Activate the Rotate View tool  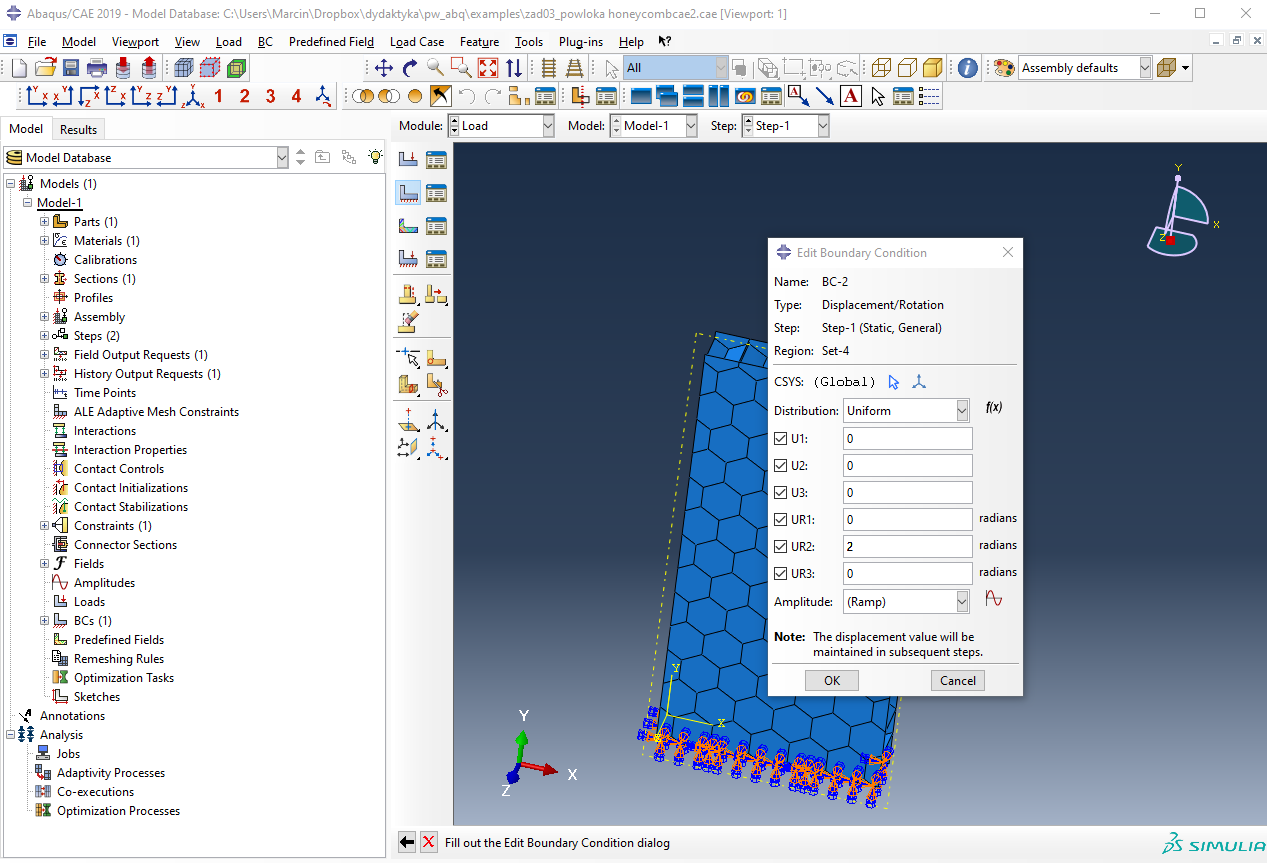click(x=409, y=68)
